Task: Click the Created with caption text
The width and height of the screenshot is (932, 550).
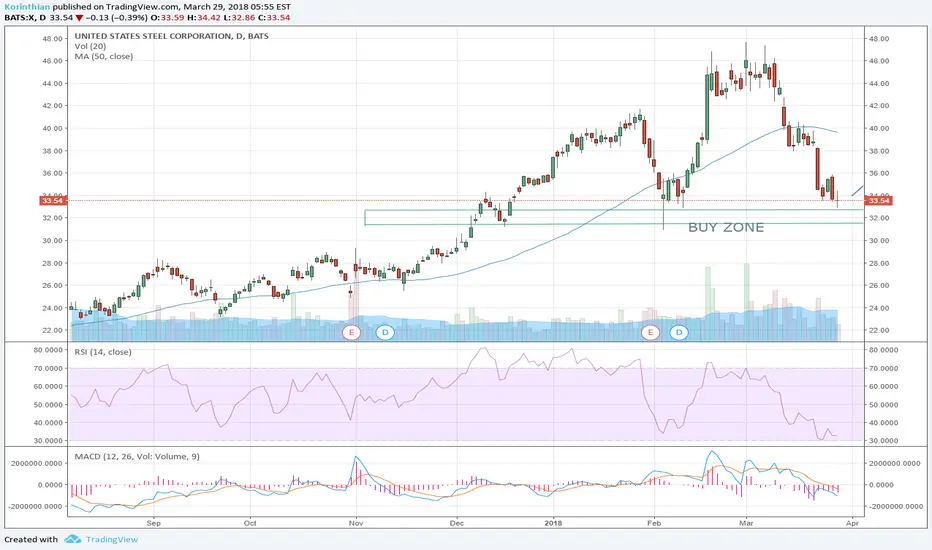Action: (31, 539)
